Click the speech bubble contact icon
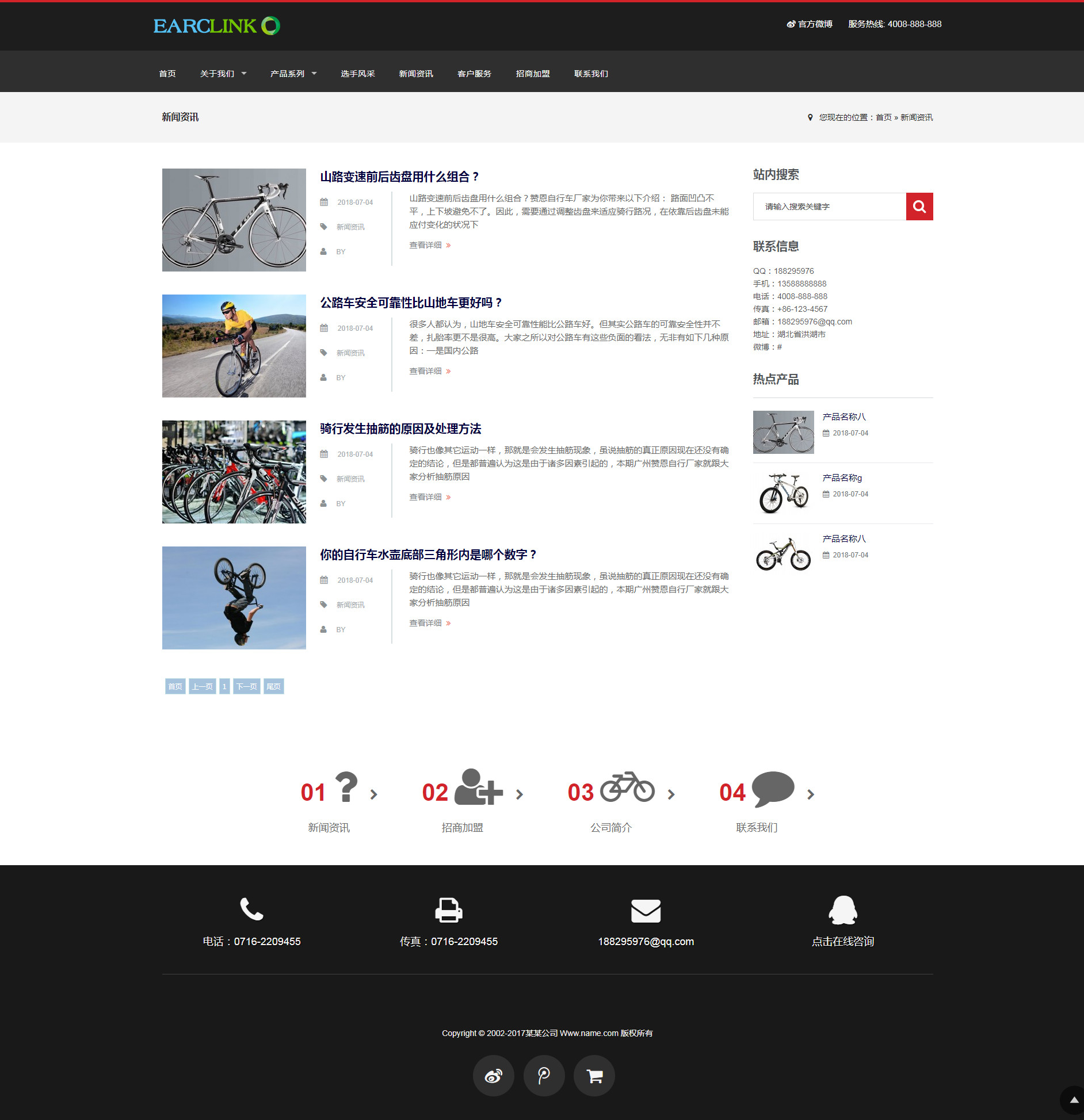This screenshot has width=1084, height=1120. [x=773, y=788]
